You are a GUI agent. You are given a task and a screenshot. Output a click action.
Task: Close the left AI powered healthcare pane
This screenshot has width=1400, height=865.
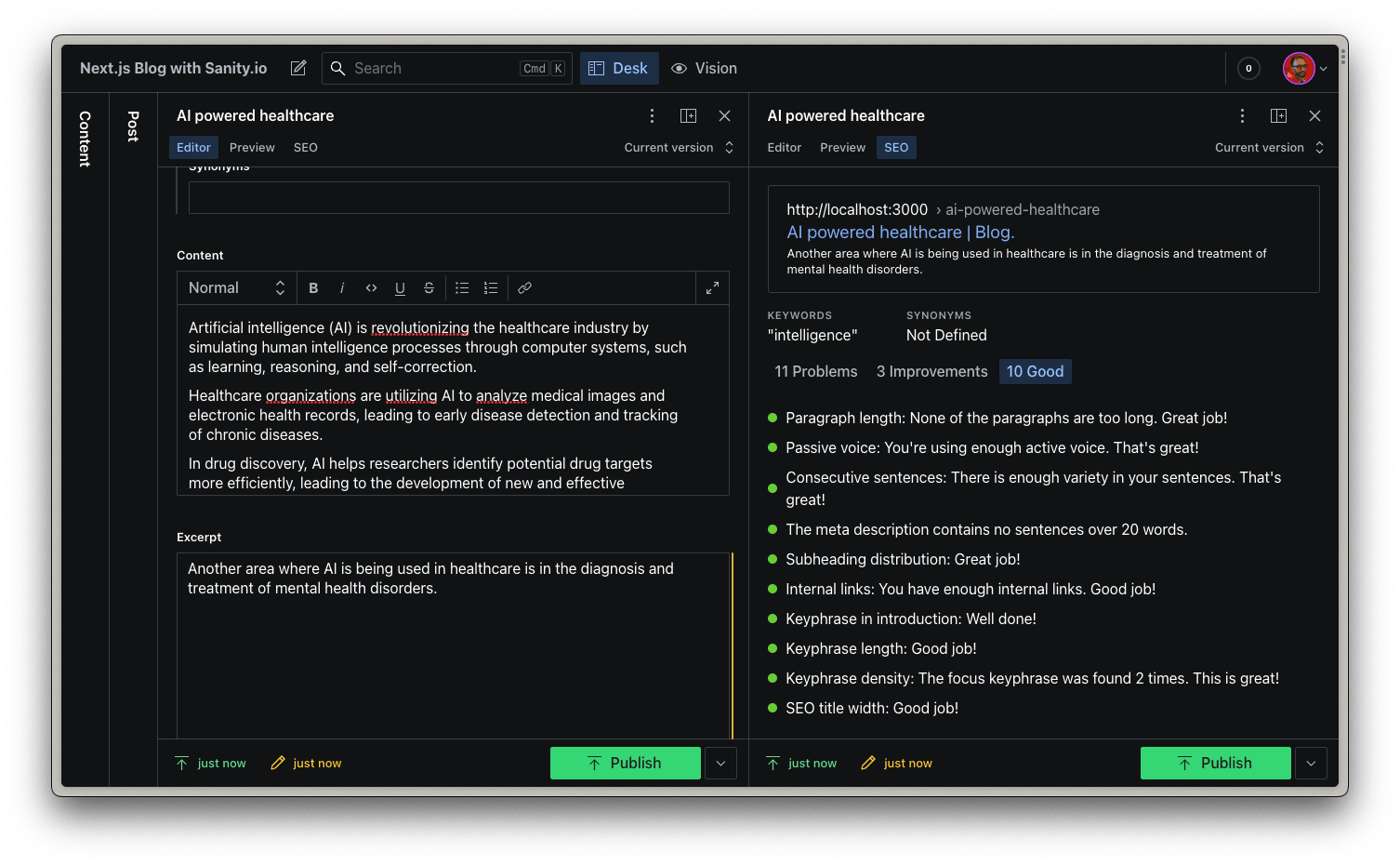coord(724,115)
